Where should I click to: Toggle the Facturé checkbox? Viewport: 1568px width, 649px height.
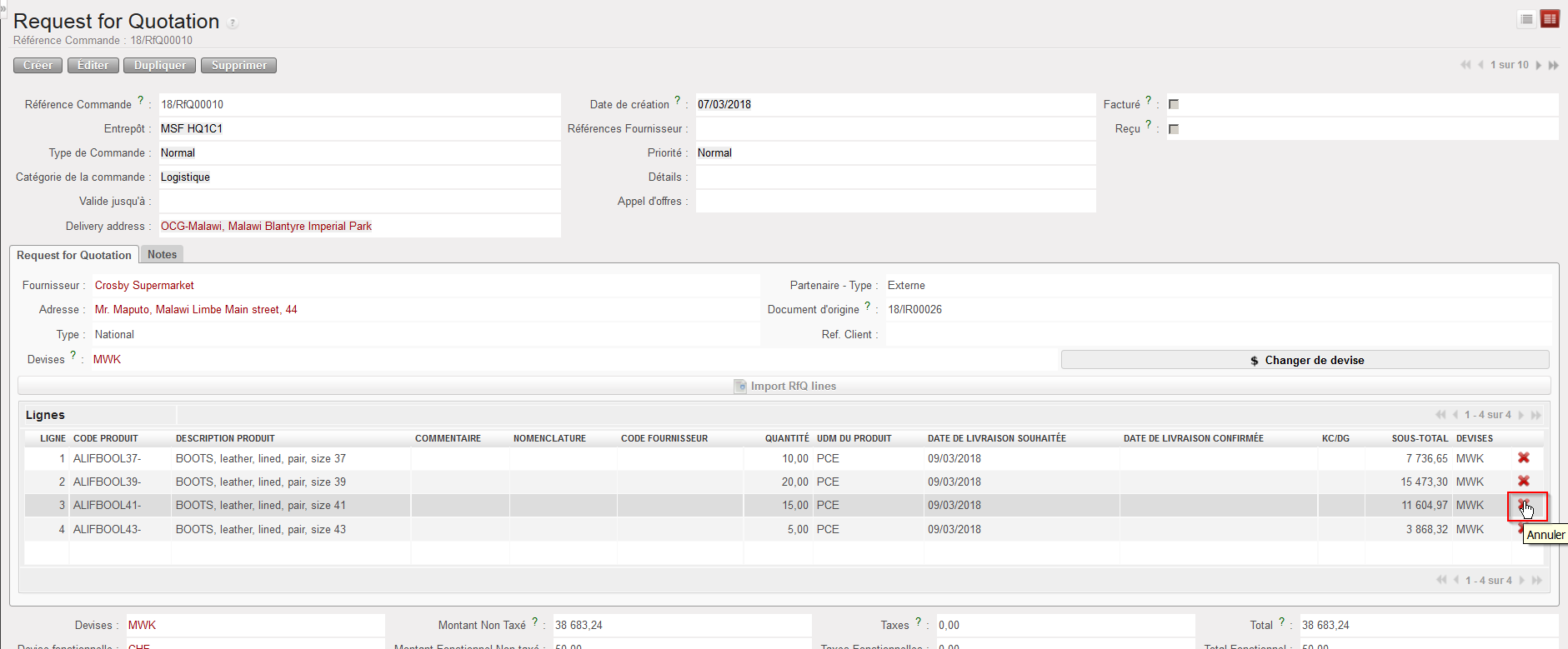point(1174,104)
